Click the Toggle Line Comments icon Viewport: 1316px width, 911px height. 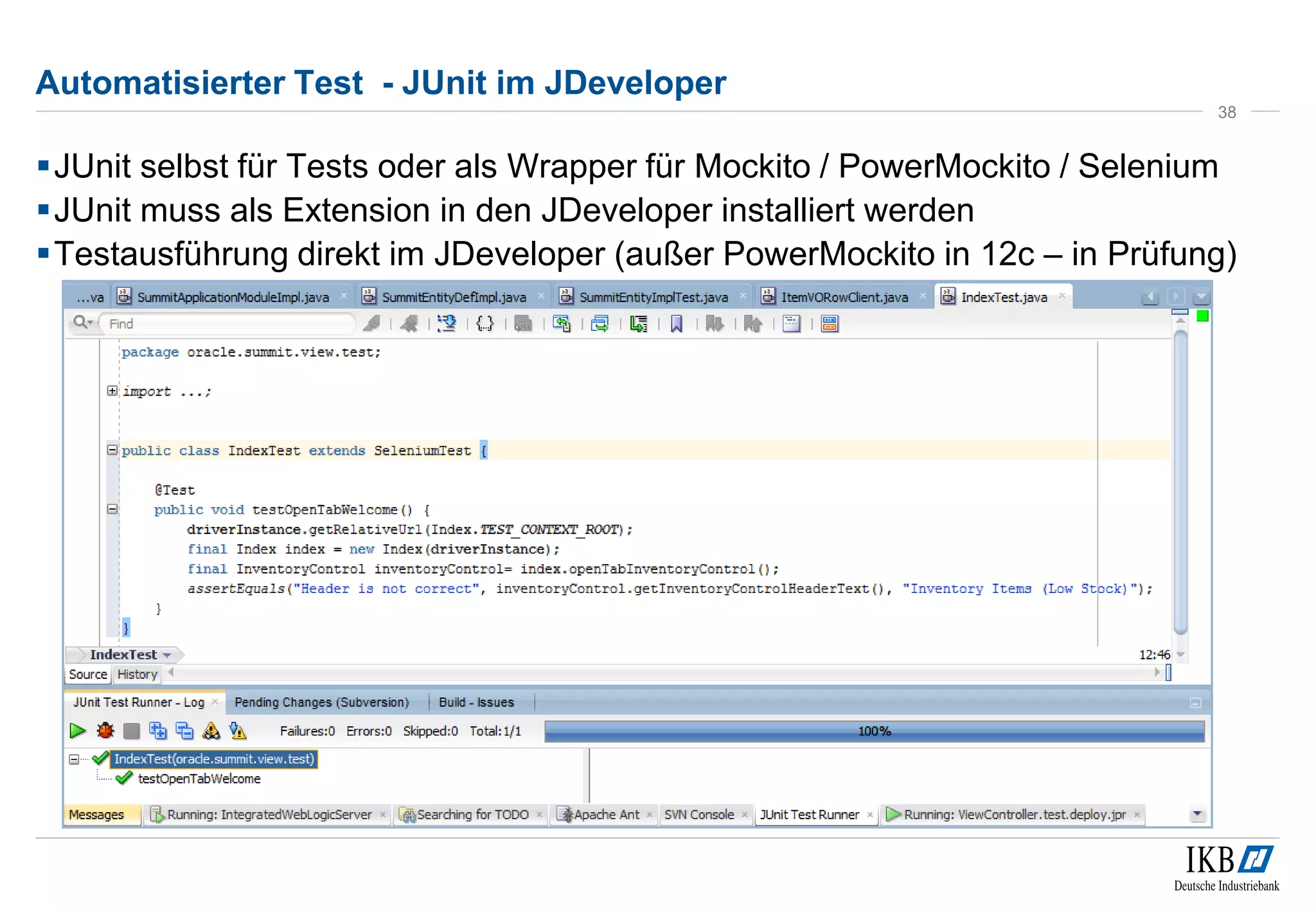click(524, 324)
